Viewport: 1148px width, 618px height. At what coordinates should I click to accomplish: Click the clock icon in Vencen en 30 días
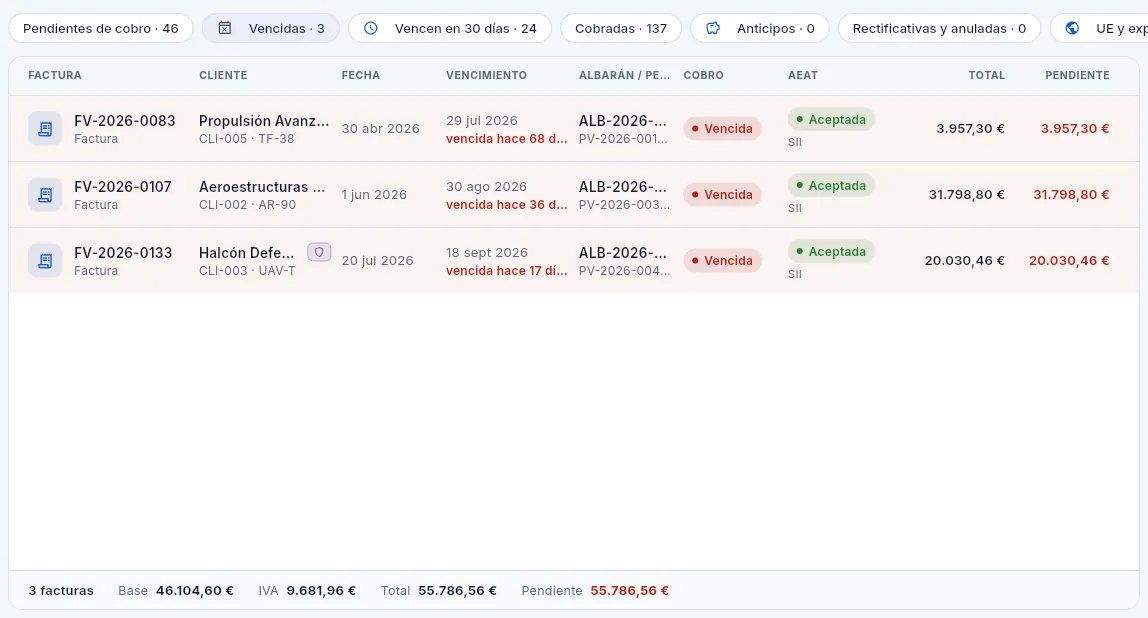click(371, 29)
